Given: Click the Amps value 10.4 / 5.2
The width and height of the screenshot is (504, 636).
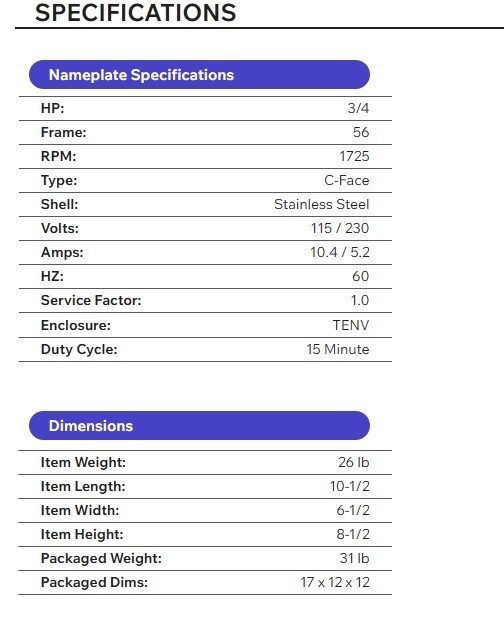Looking at the screenshot, I should (340, 252).
